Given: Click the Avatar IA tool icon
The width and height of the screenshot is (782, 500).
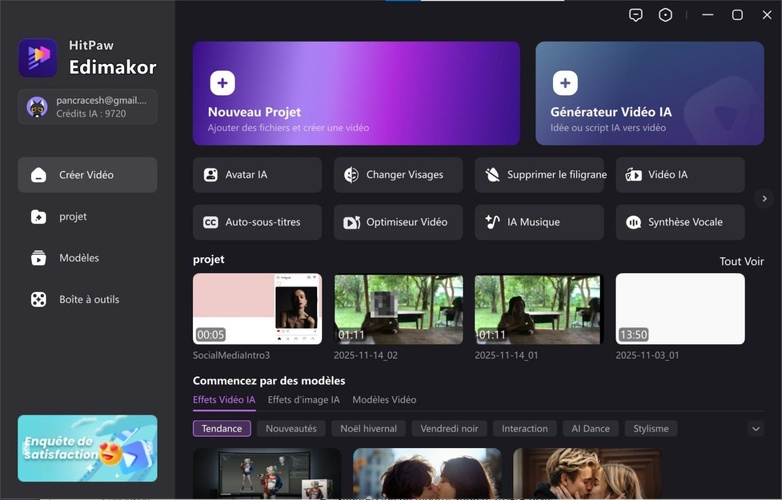Looking at the screenshot, I should coord(211,175).
